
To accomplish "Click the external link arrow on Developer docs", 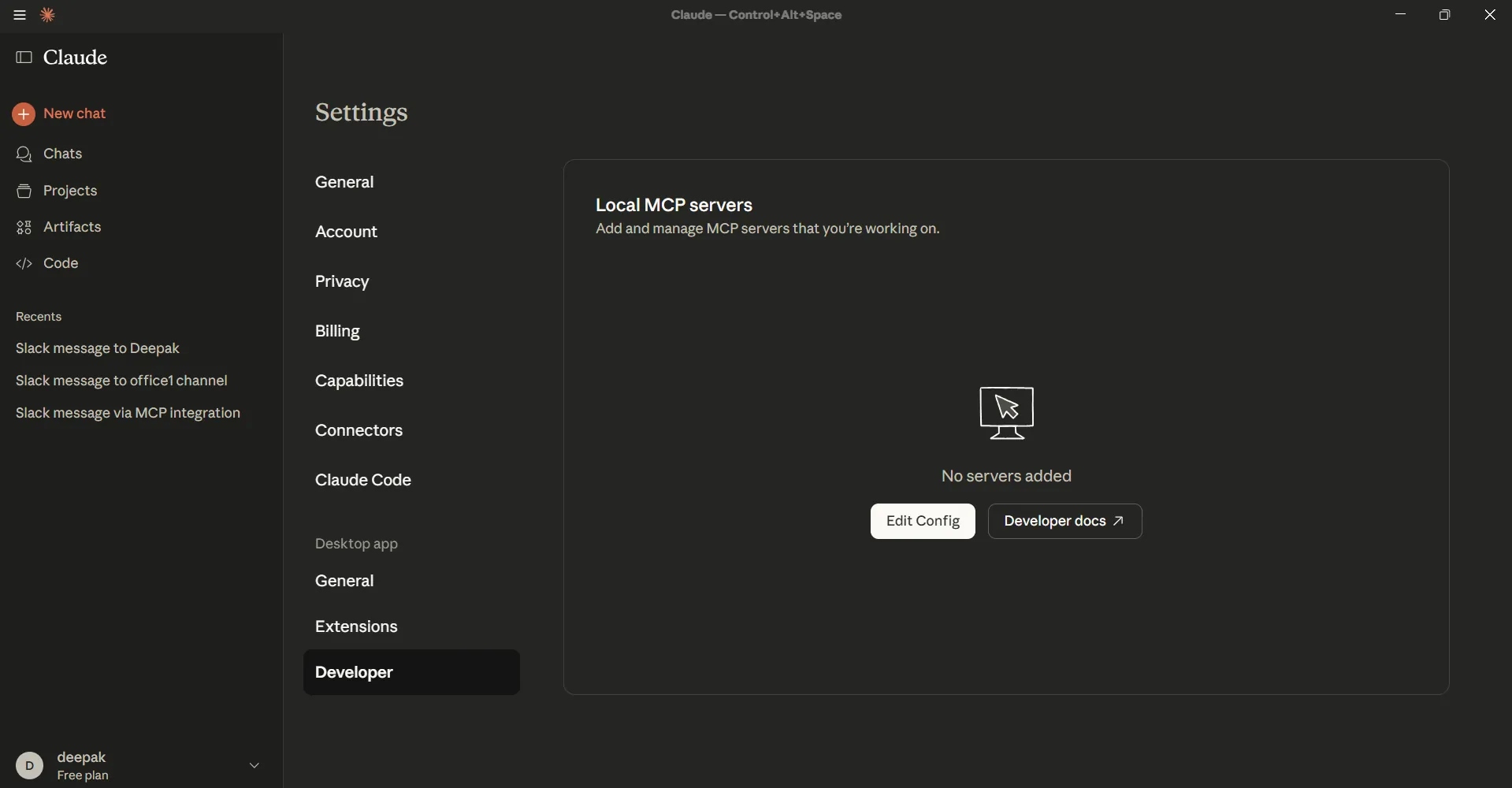I will pyautogui.click(x=1118, y=522).
